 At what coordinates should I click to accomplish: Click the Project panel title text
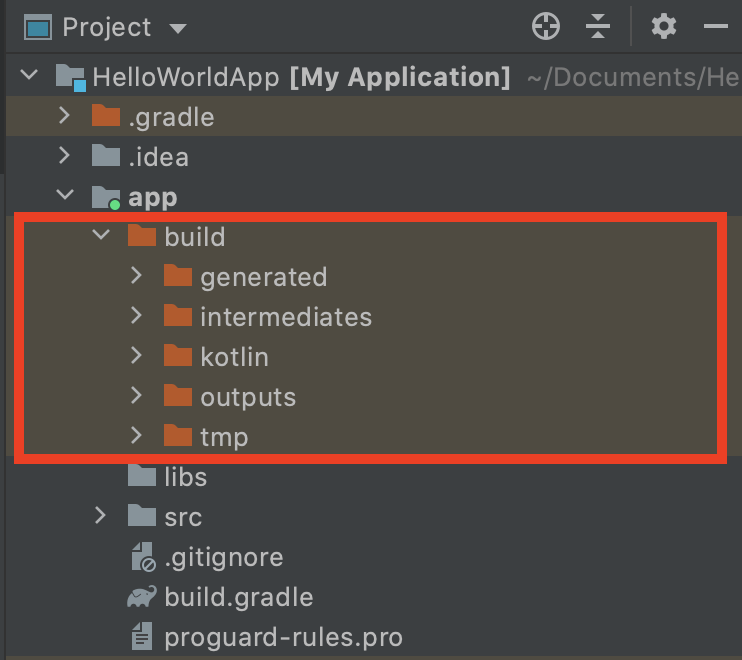pos(107,27)
